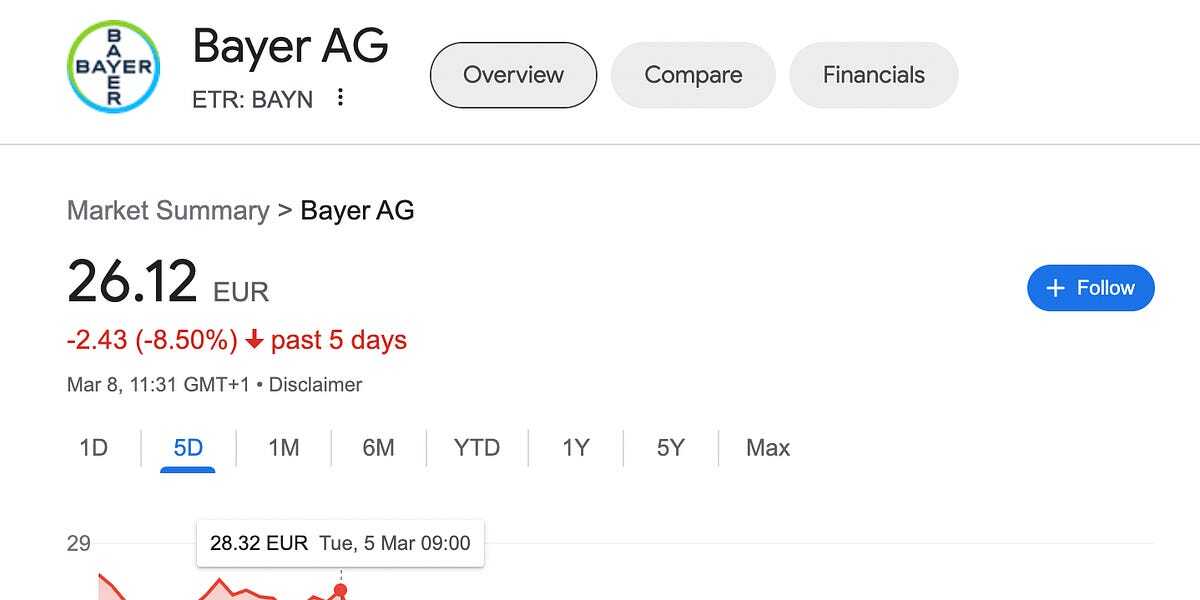This screenshot has width=1200, height=600.
Task: Show the 6M chart range
Action: (379, 448)
